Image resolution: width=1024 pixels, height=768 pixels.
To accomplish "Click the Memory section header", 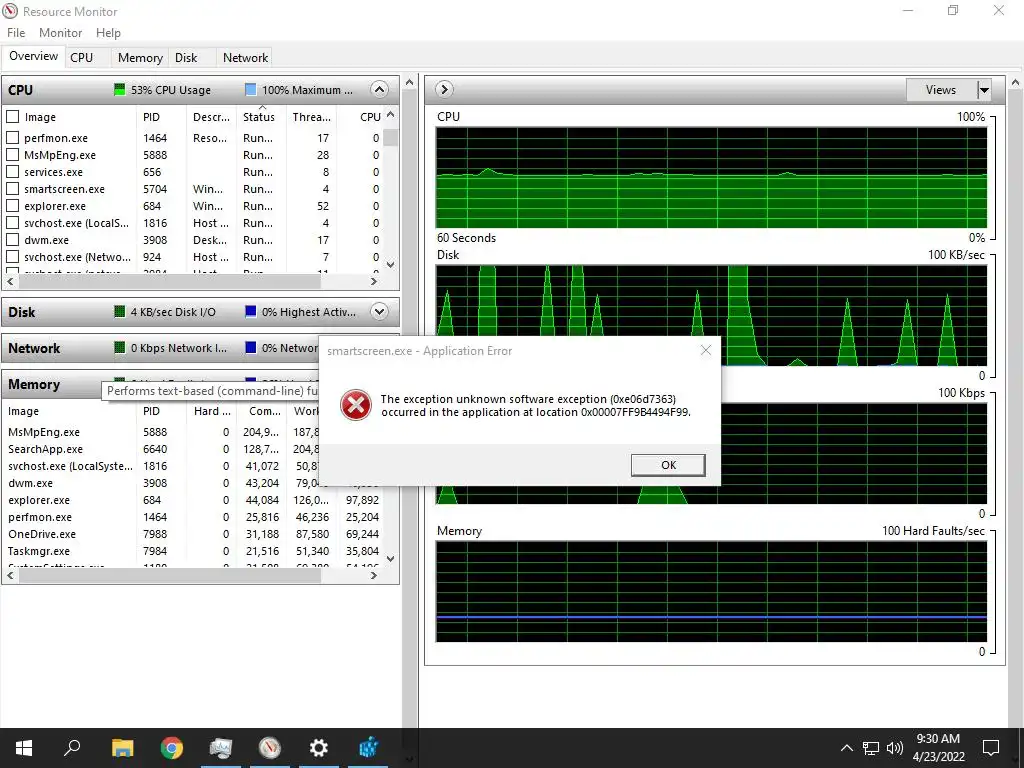I will pos(52,384).
